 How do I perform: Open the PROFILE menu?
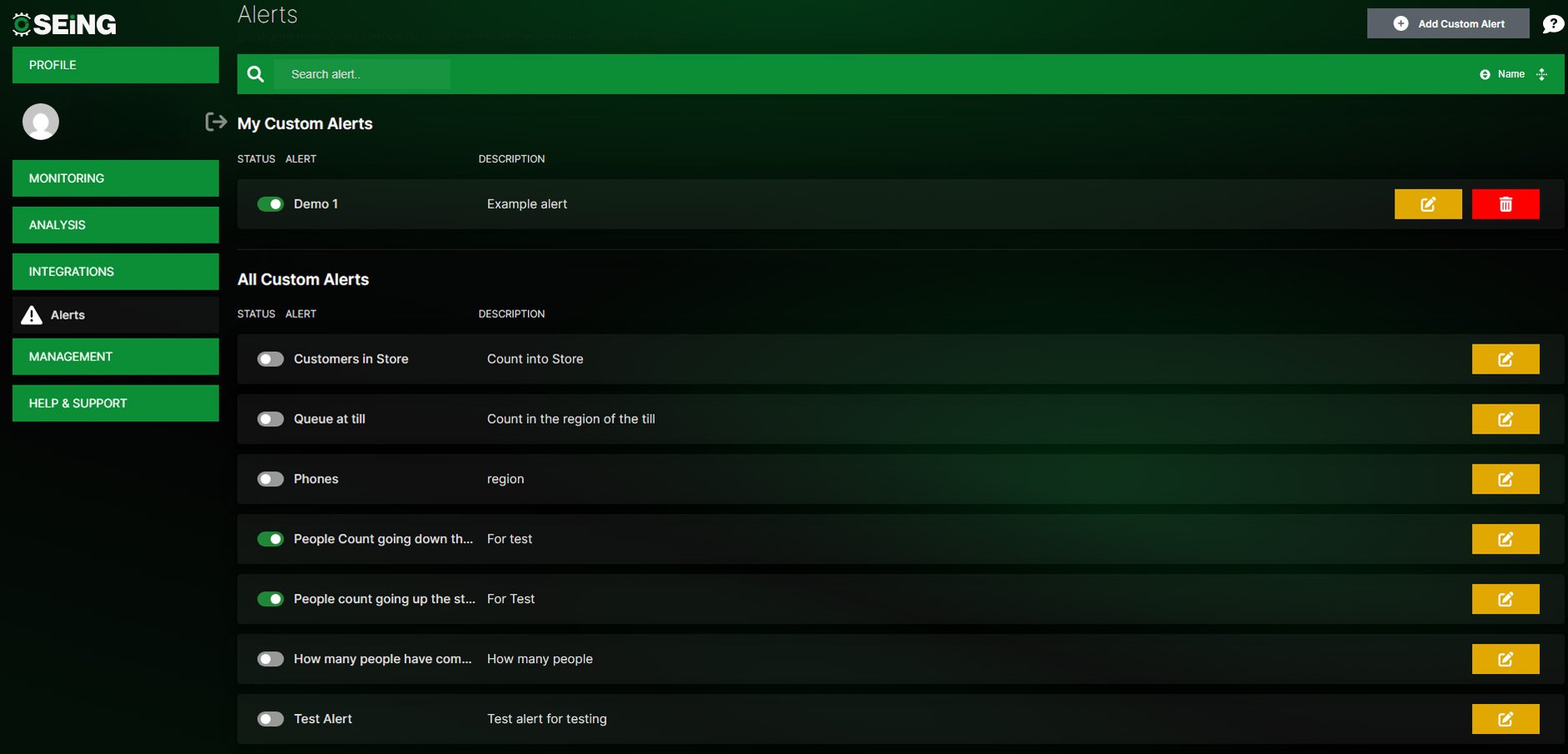(x=116, y=65)
